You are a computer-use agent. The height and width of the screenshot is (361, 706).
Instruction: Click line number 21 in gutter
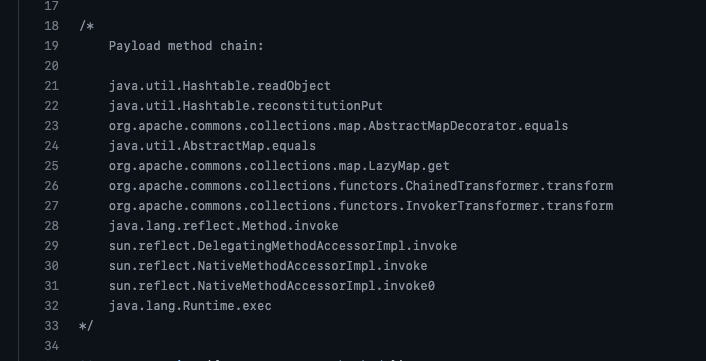coord(52,86)
